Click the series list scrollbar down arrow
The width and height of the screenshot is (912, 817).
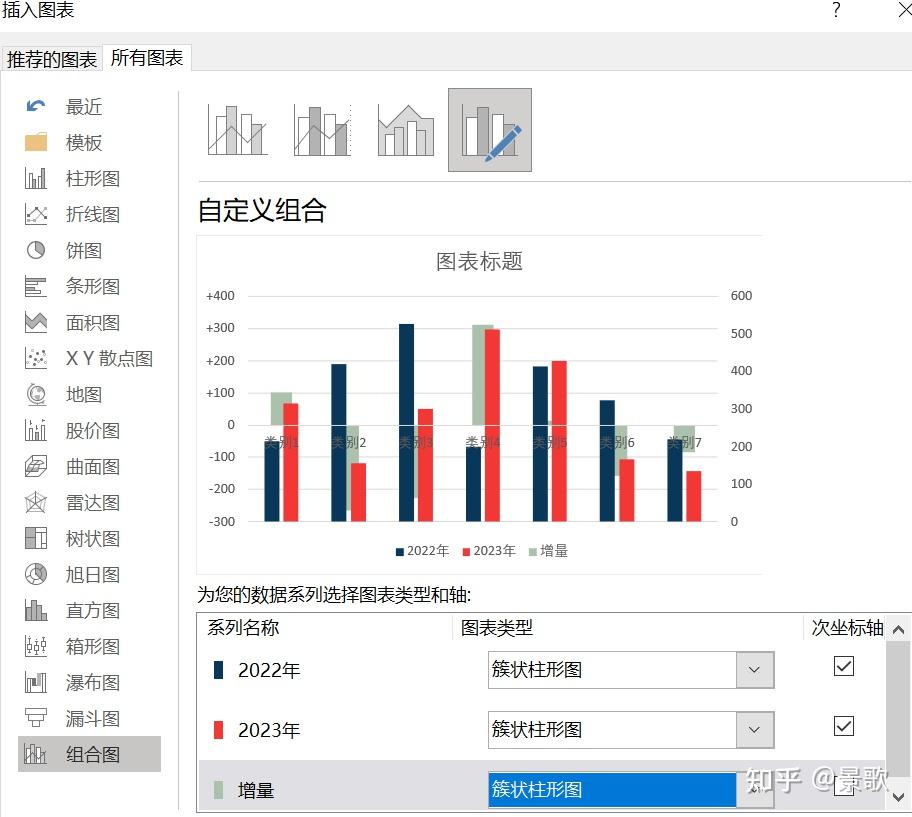pos(898,797)
